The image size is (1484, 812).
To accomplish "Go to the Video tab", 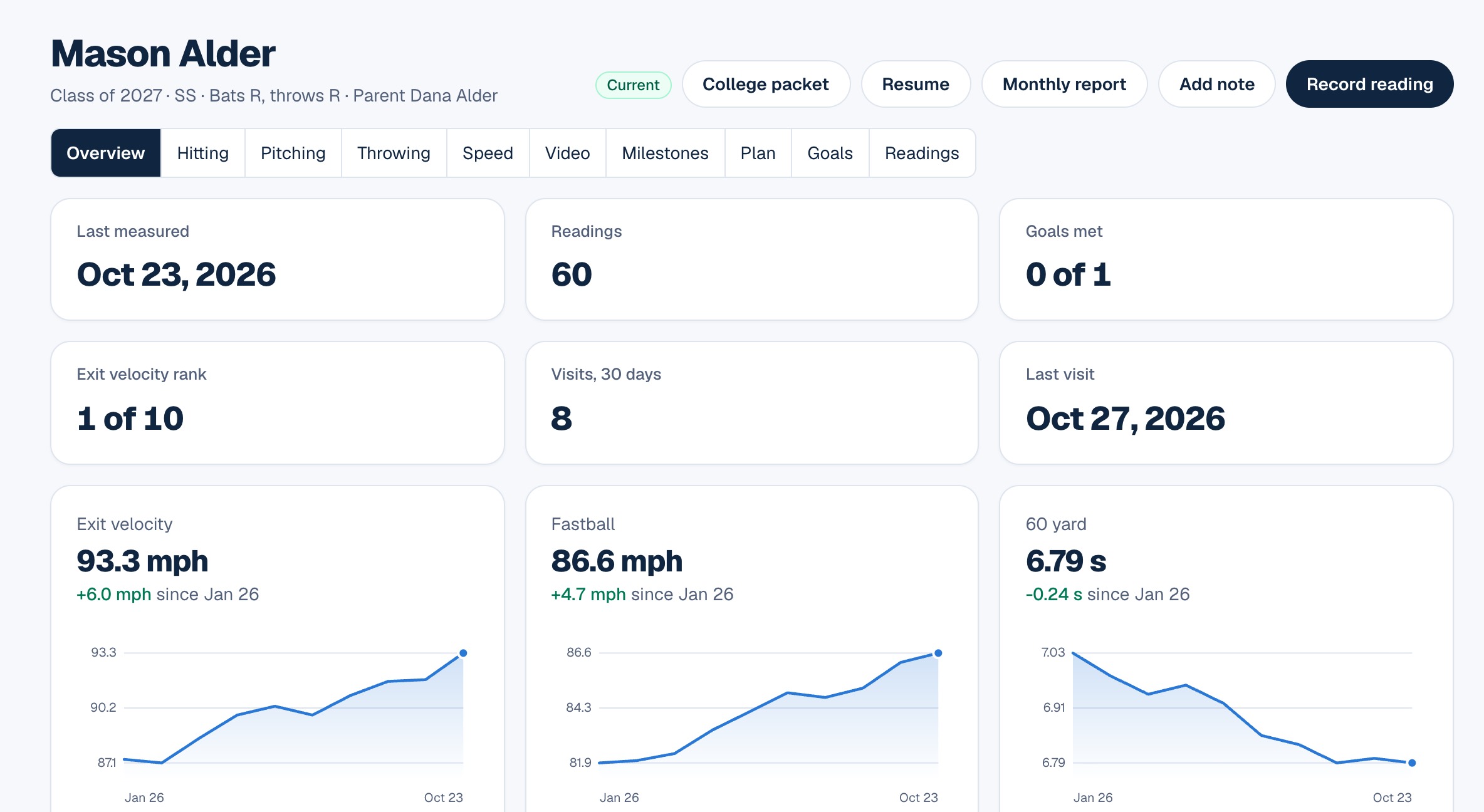I will (568, 153).
